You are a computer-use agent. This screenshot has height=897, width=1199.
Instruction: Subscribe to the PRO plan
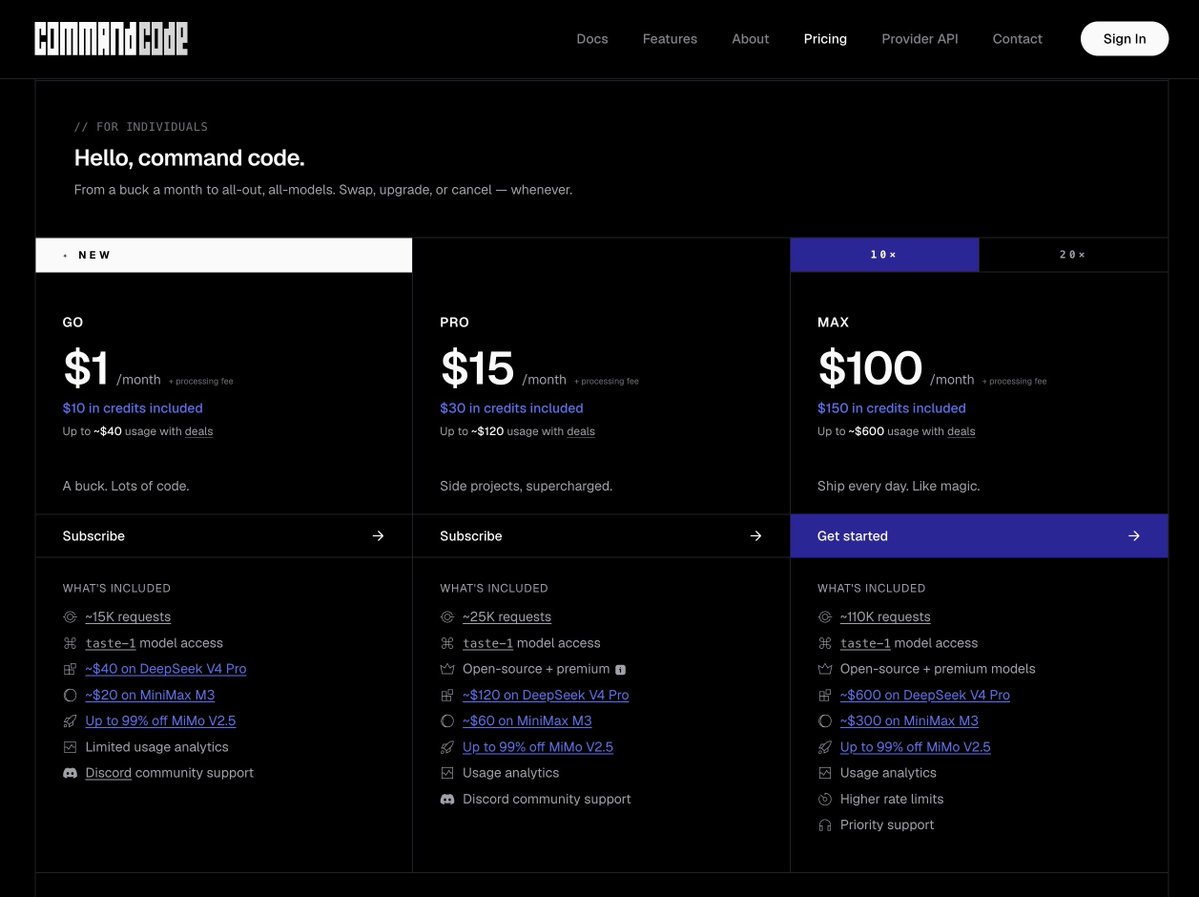click(601, 536)
